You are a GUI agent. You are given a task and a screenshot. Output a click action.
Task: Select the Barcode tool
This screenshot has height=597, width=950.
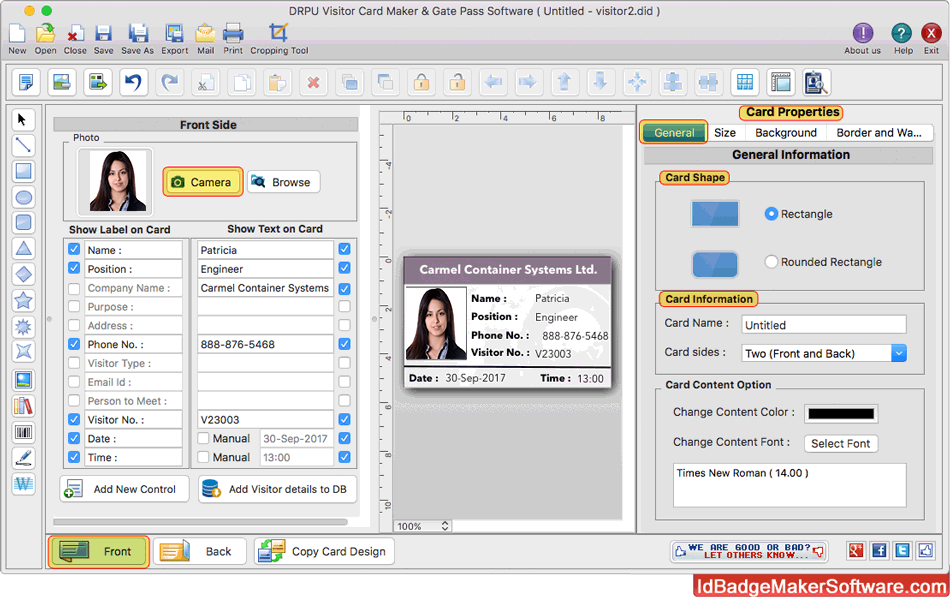point(23,432)
